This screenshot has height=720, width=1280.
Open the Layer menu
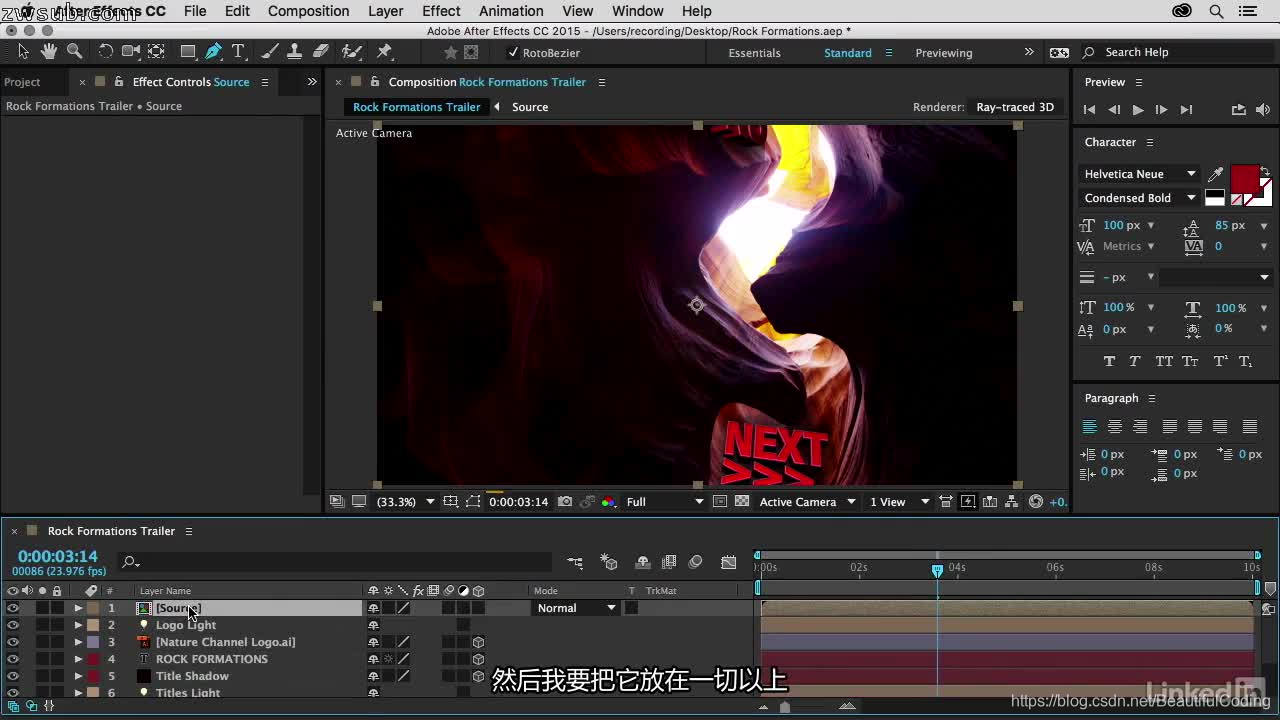tap(385, 11)
